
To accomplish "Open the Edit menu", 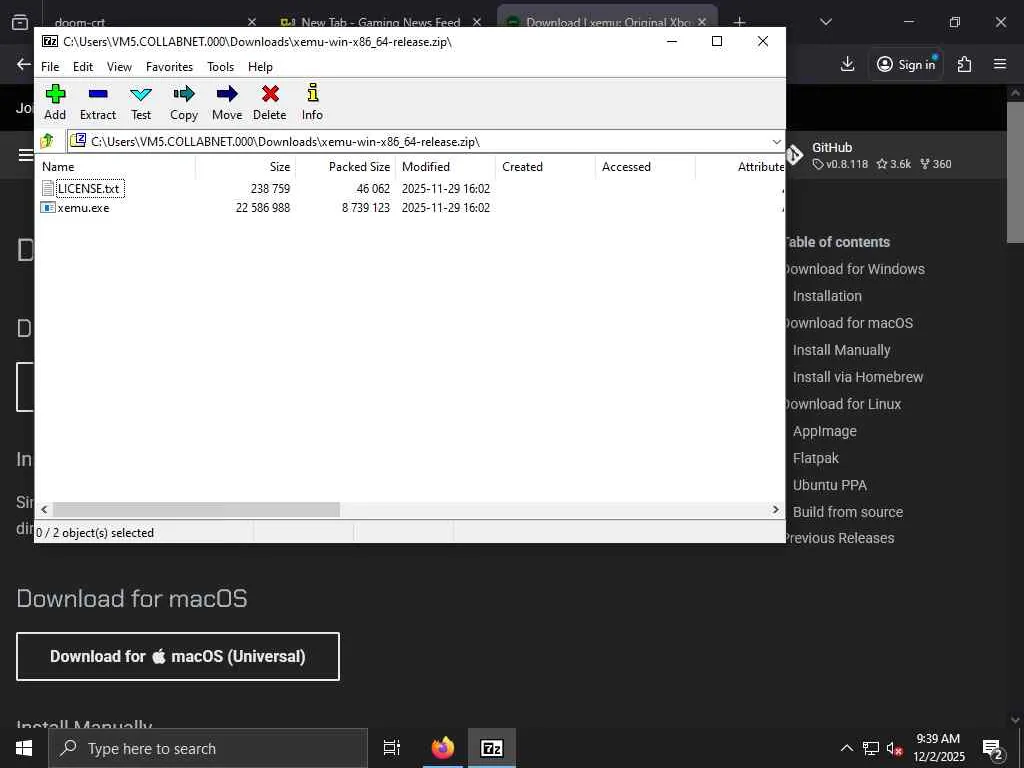I will point(83,67).
